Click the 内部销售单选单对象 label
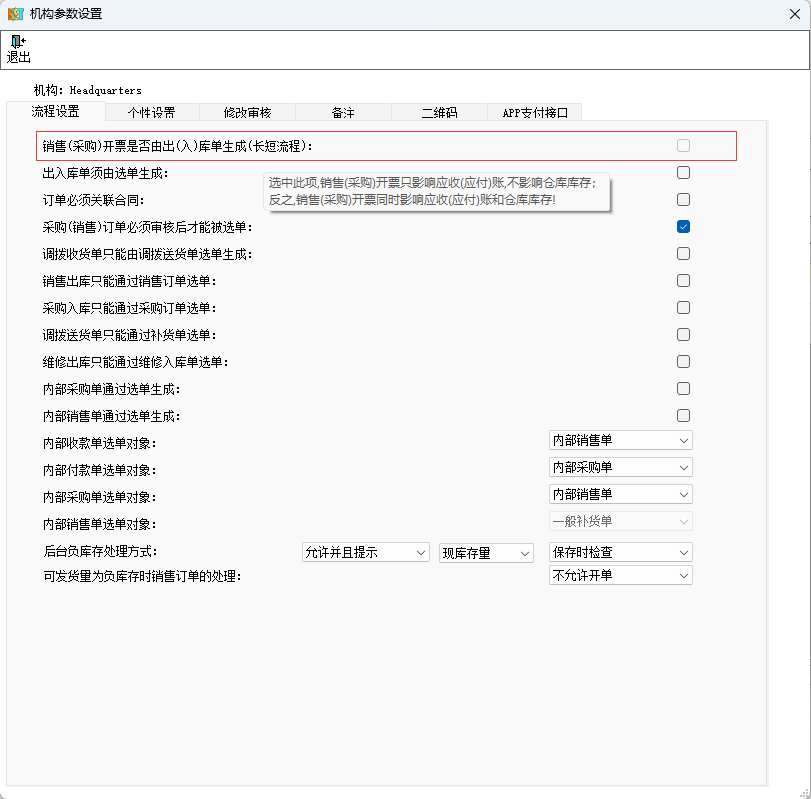Screen dimensions: 811x799 99,524
